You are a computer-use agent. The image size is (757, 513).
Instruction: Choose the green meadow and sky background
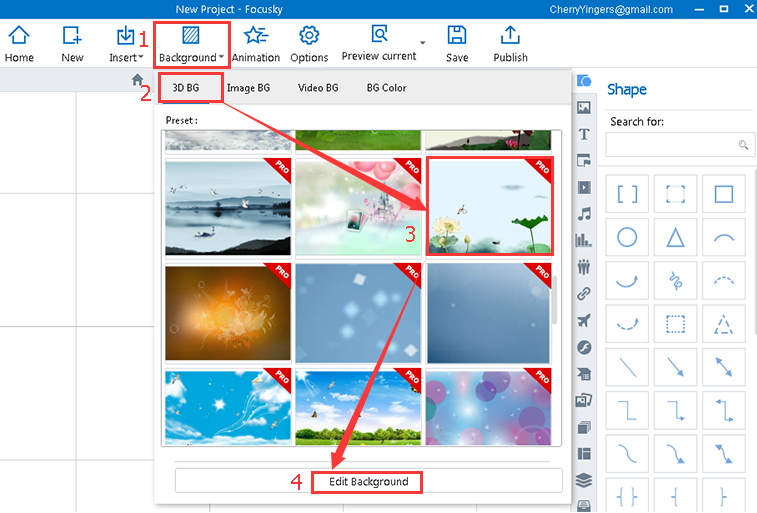point(358,407)
